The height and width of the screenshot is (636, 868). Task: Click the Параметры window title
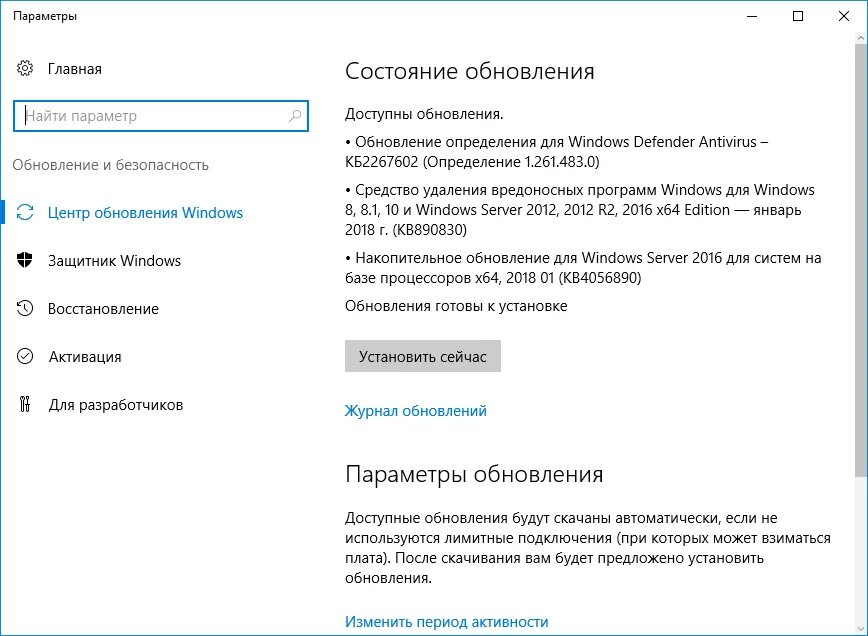(x=45, y=16)
